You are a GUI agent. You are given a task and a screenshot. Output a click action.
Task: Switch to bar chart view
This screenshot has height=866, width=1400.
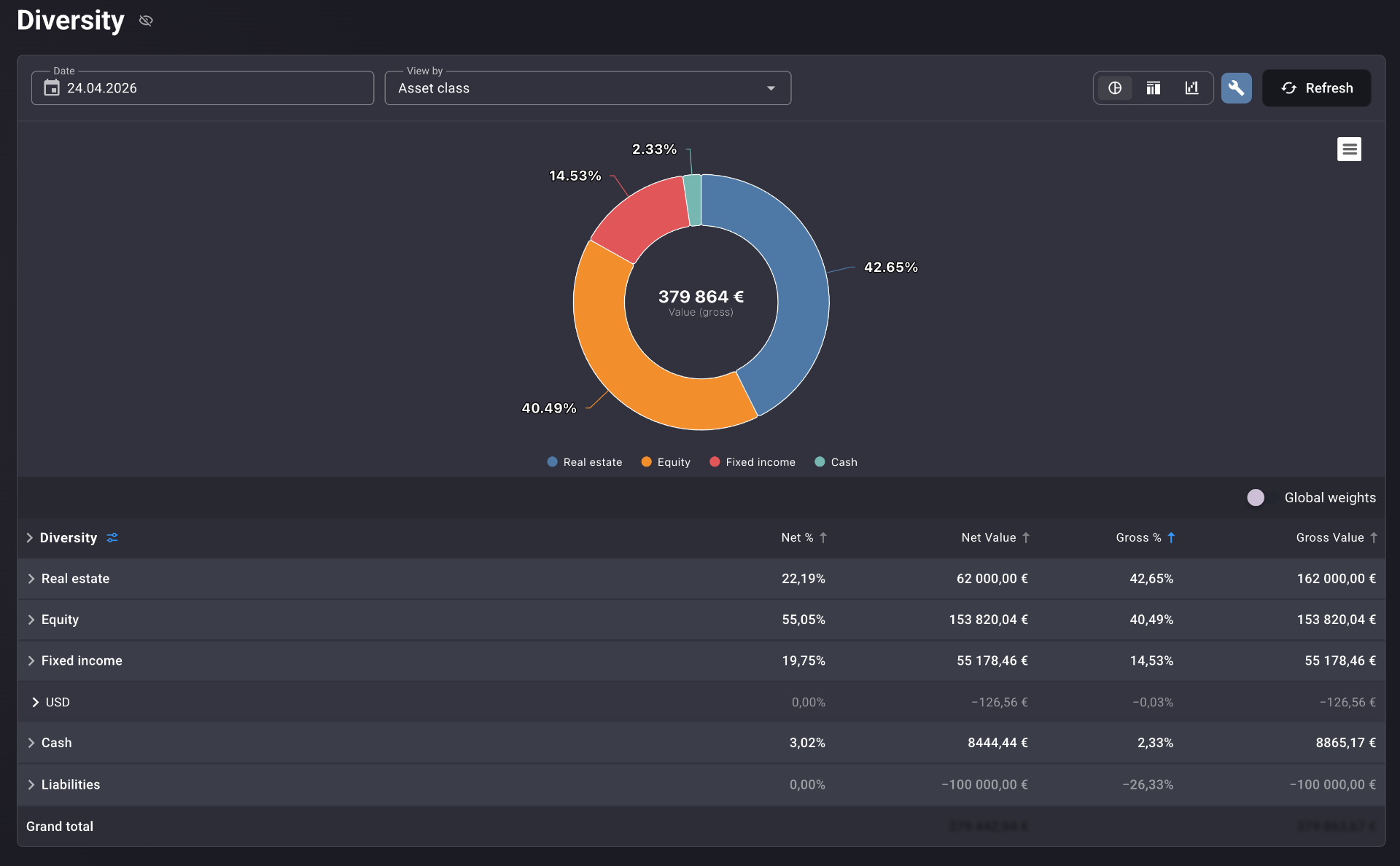[x=1192, y=88]
